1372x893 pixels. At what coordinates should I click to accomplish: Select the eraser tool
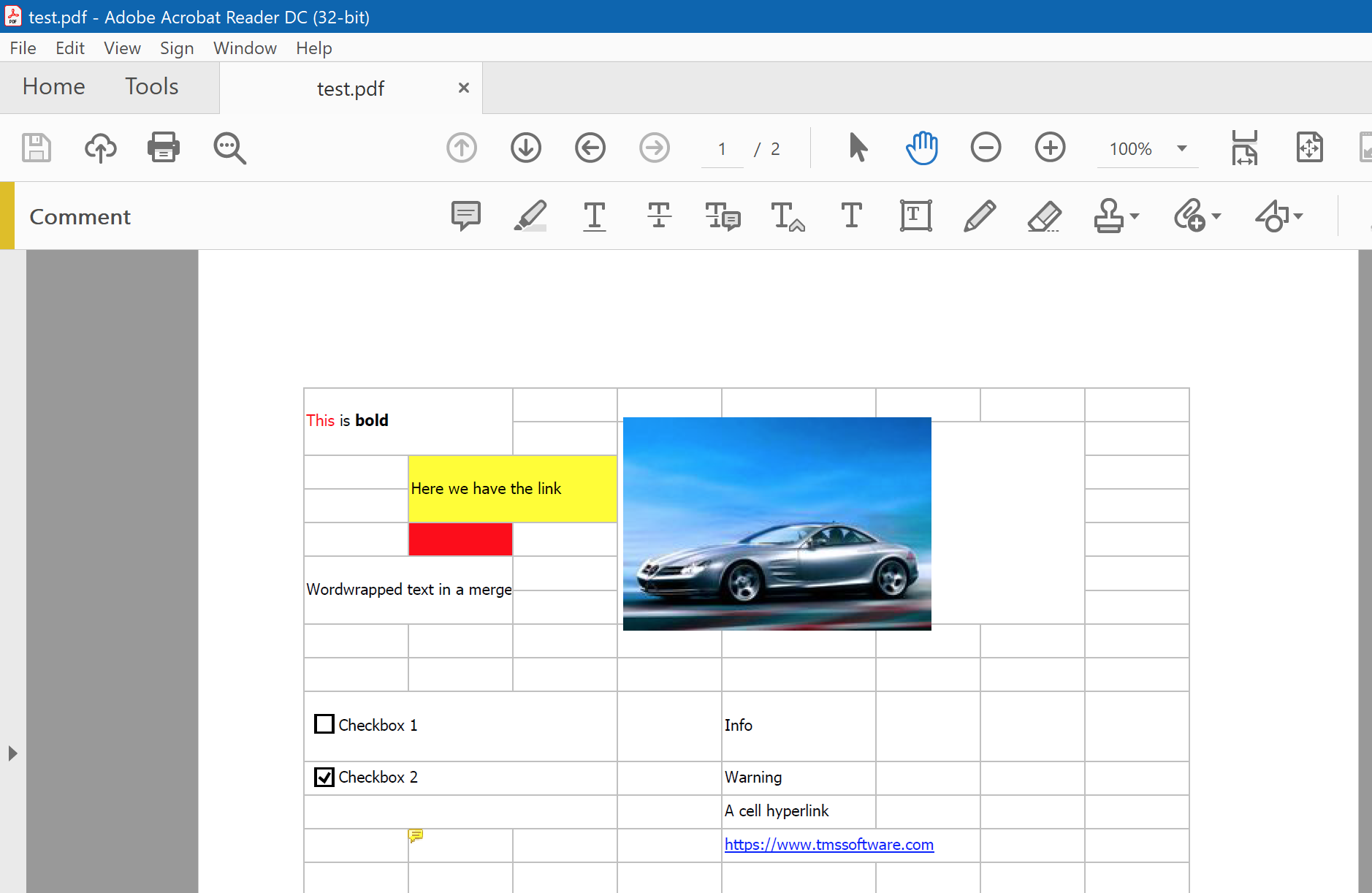[1045, 216]
